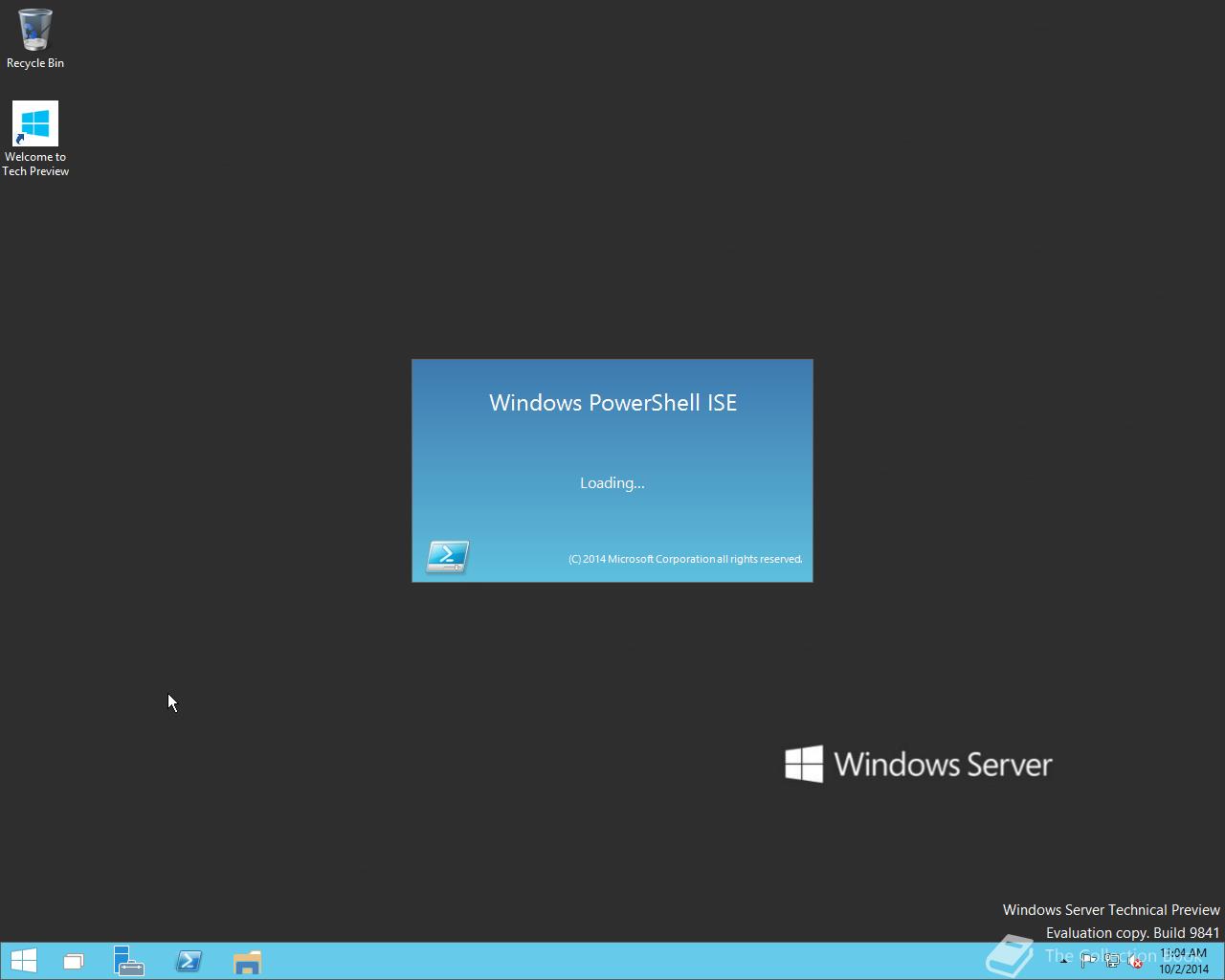Click the 'Windows PowerShell ISE' splash title
This screenshot has height=980, width=1225.
pos(612,403)
